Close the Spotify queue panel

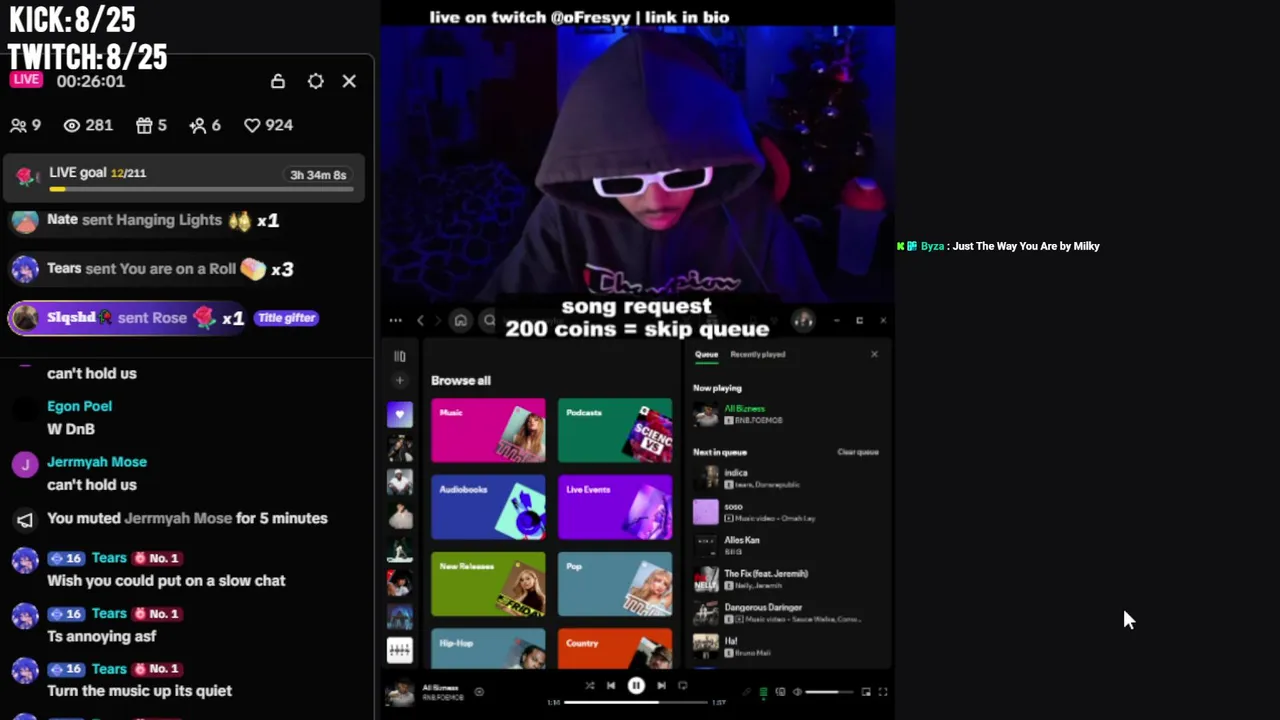(874, 354)
